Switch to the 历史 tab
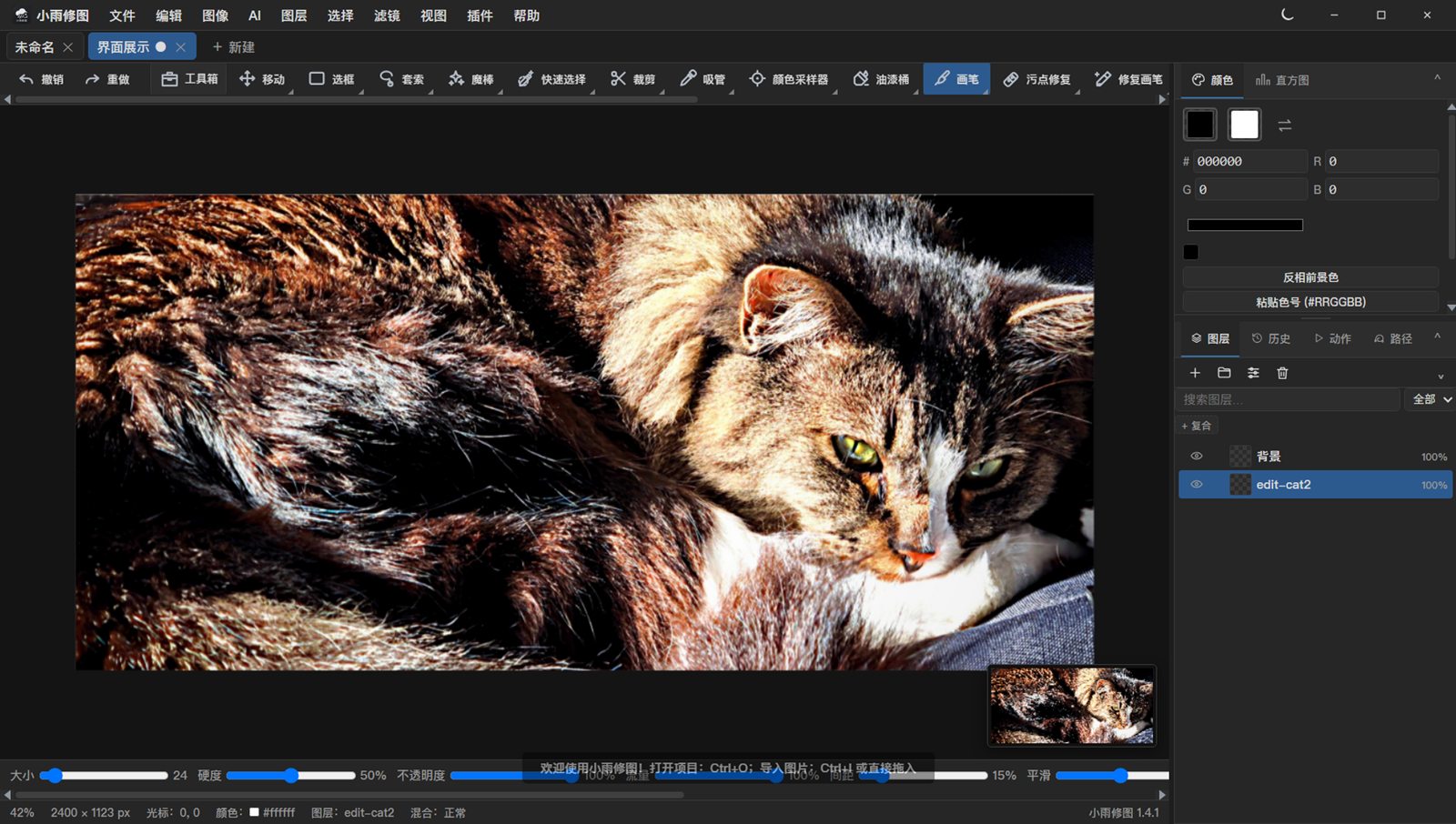The height and width of the screenshot is (824, 1456). (1270, 338)
